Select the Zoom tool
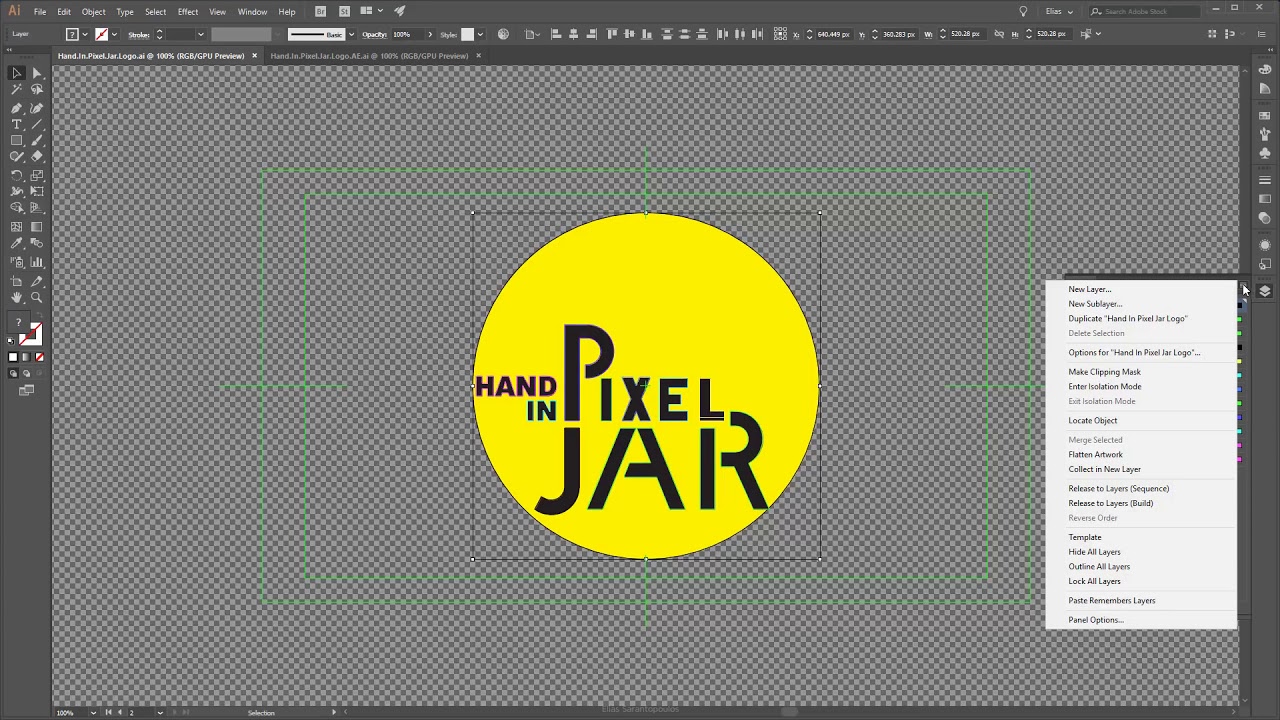Viewport: 1280px width, 720px height. coord(37,298)
